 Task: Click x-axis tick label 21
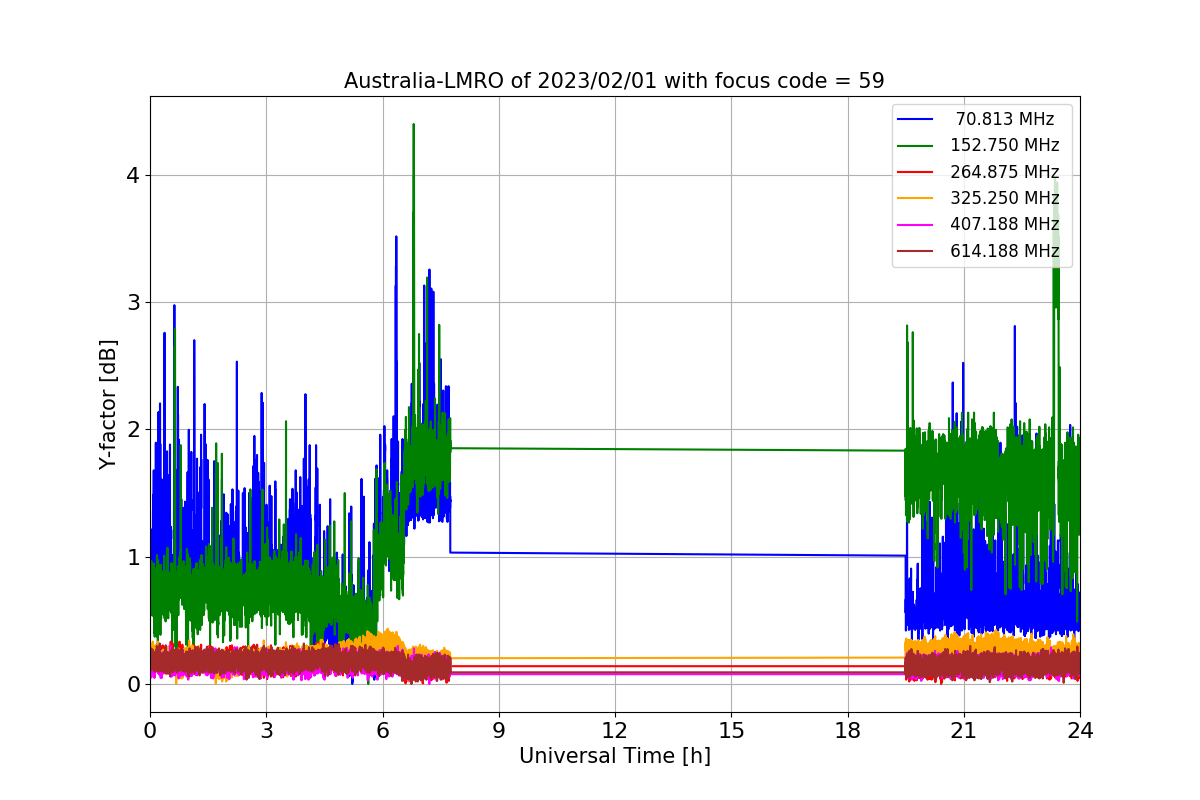[x=963, y=731]
